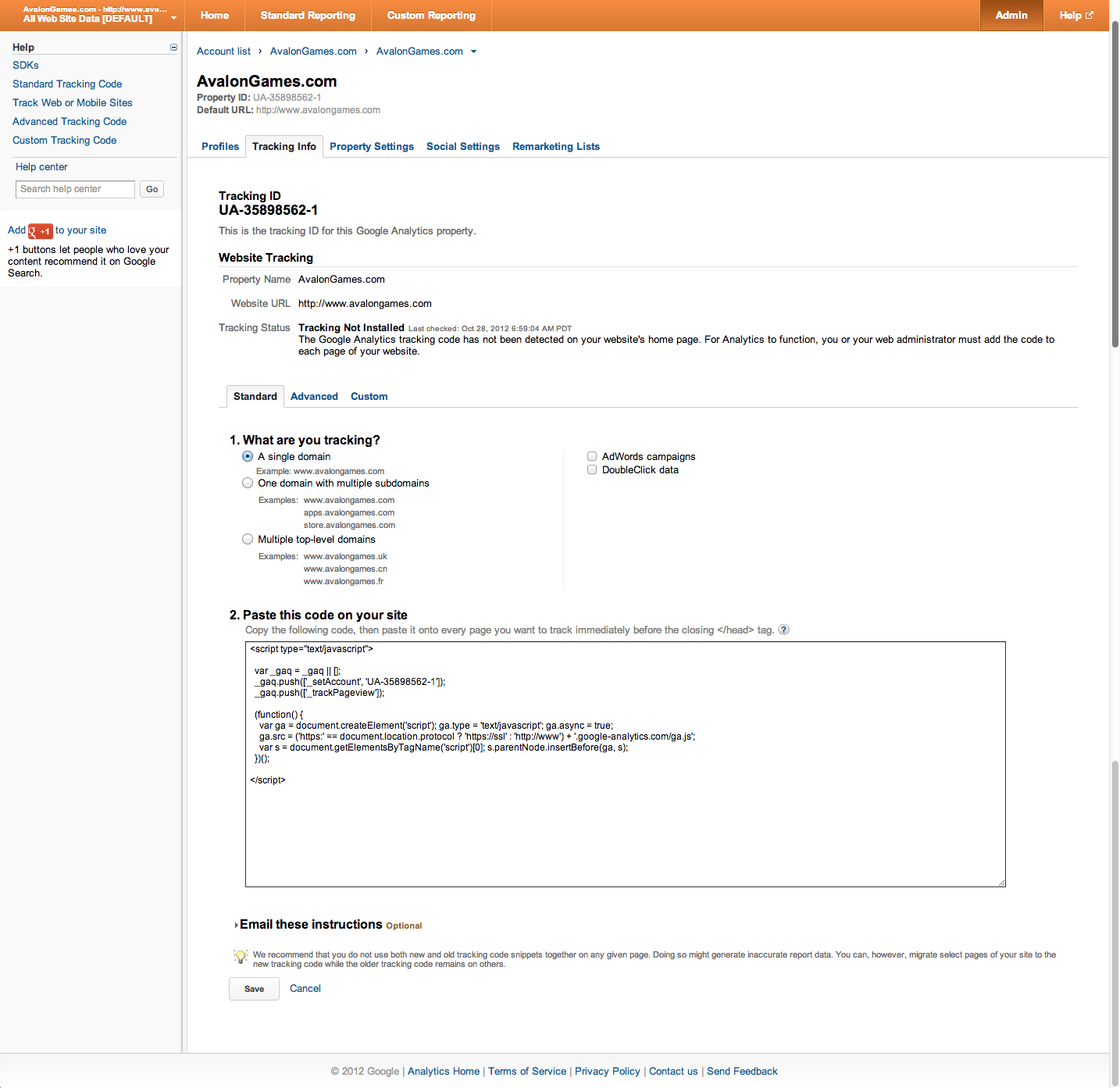Click the Google +1 button icon
This screenshot has width=1120, height=1088.
(x=41, y=231)
